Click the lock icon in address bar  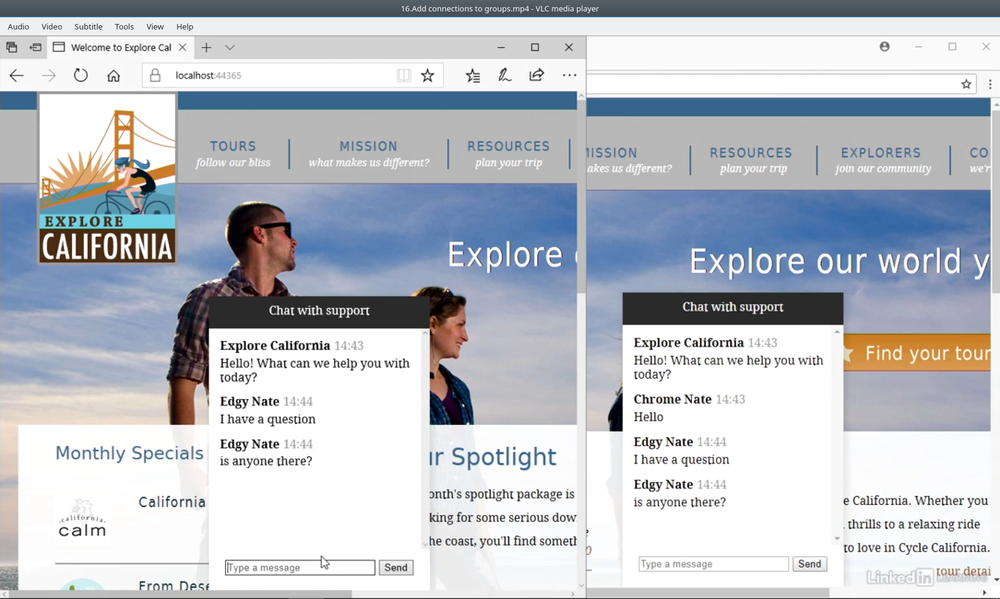(155, 75)
